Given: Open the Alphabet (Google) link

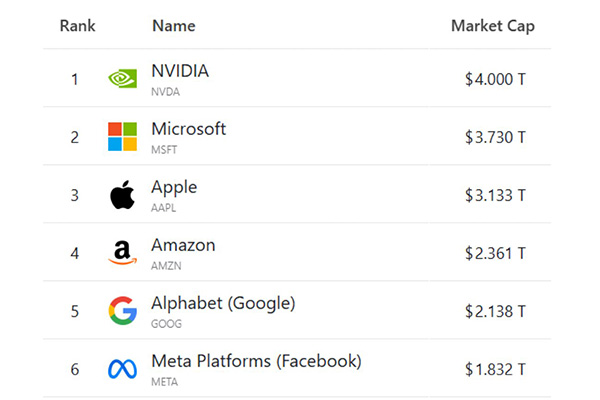Looking at the screenshot, I should click(x=223, y=303).
